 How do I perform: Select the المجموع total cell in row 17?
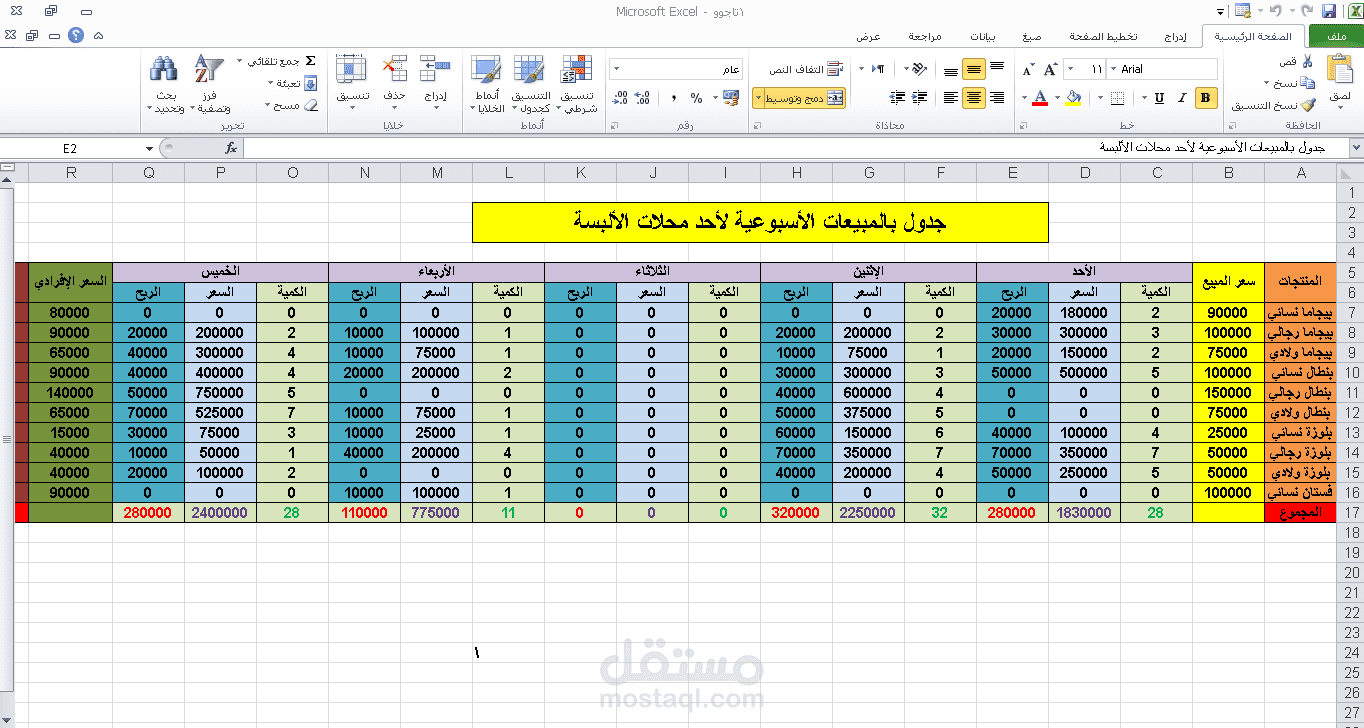tap(1300, 512)
